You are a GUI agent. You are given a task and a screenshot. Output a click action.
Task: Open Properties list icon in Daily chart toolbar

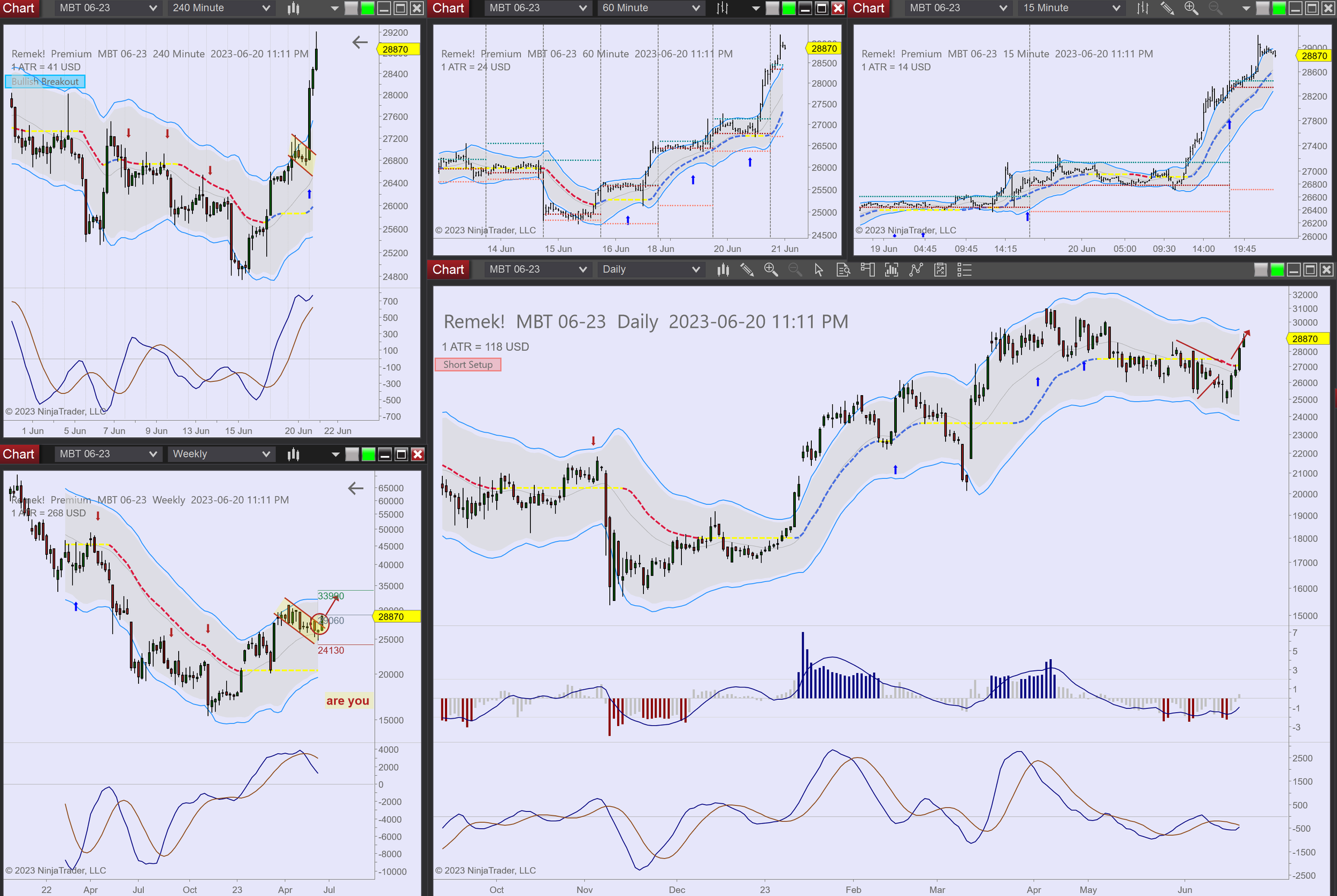click(964, 270)
